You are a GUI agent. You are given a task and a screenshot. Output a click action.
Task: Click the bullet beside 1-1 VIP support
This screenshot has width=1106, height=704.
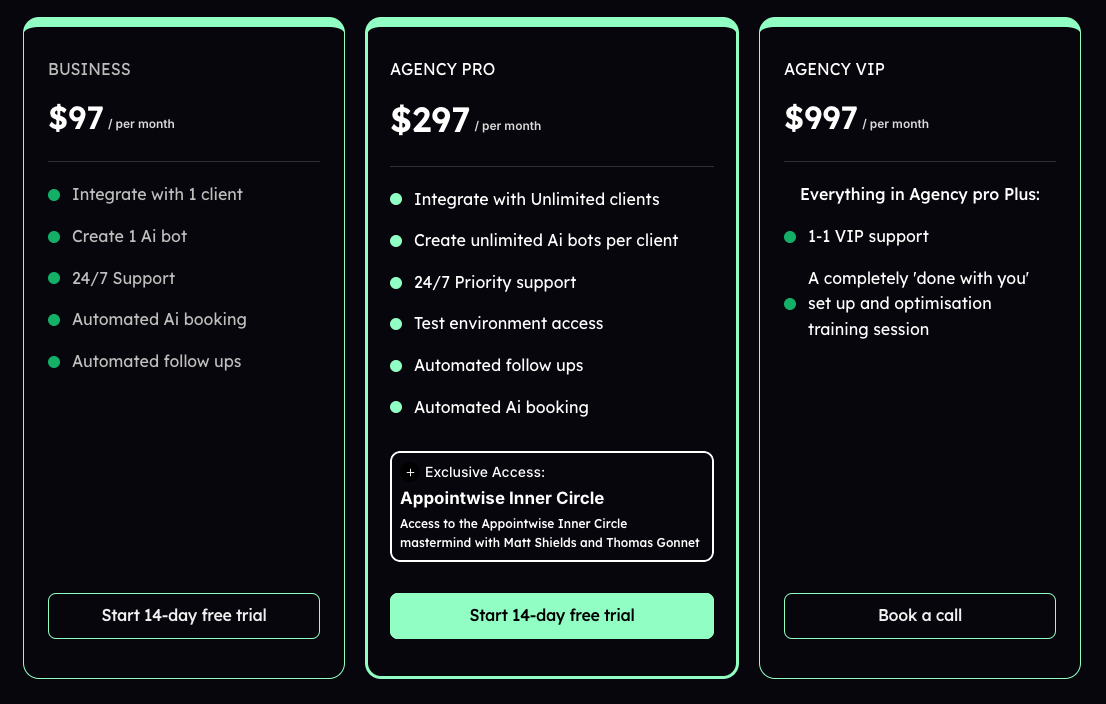(790, 237)
